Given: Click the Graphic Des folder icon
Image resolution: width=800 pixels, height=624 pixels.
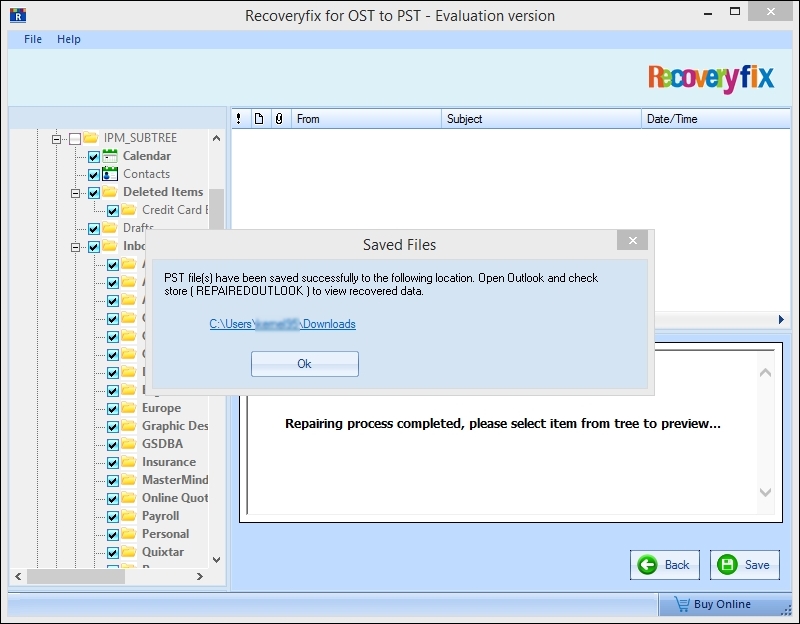Looking at the screenshot, I should pos(129,426).
